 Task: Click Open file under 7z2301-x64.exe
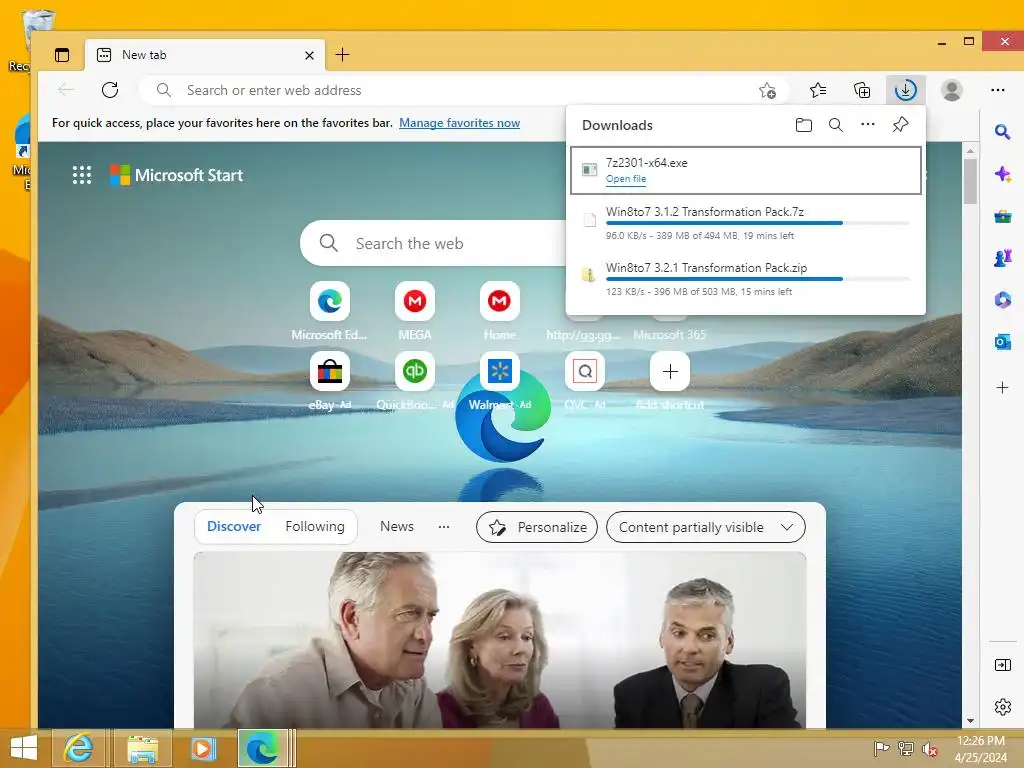click(x=626, y=178)
